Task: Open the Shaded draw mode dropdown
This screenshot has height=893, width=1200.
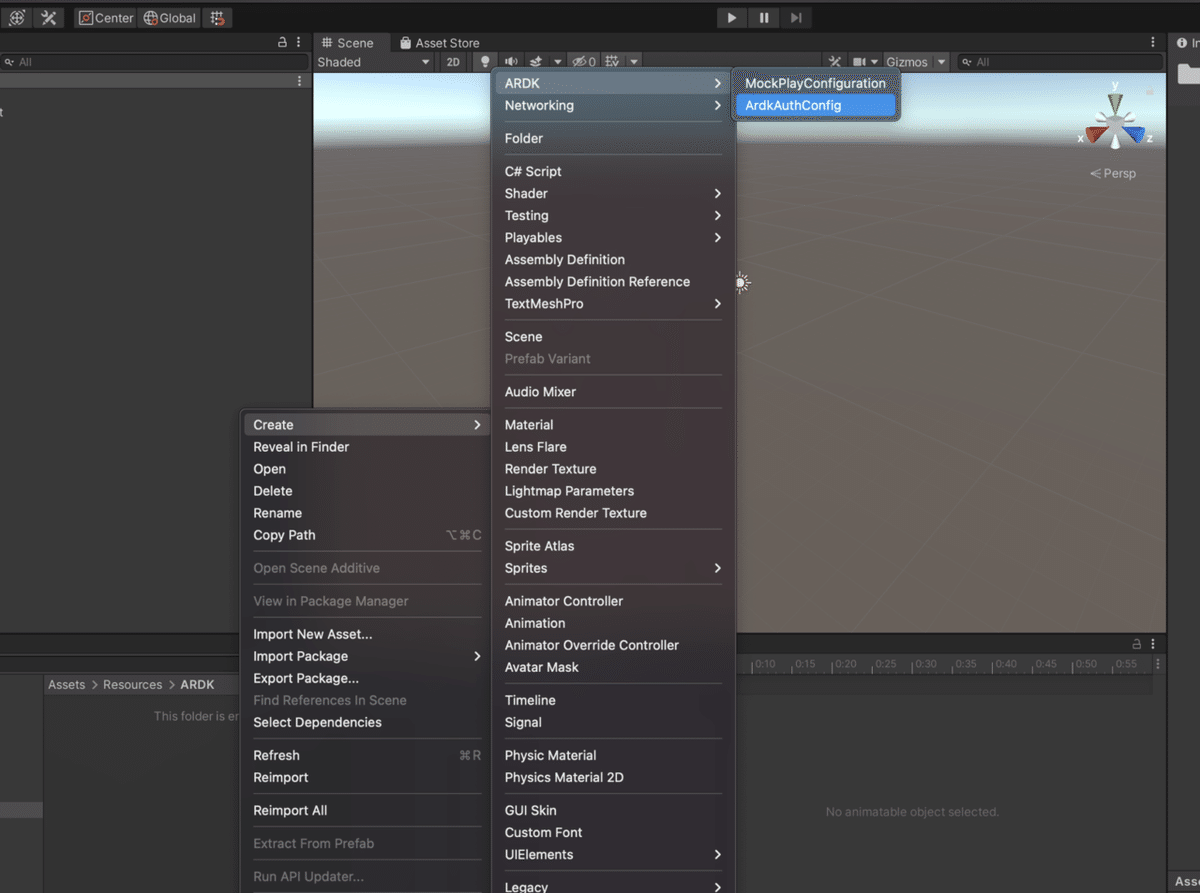Action: pos(374,62)
